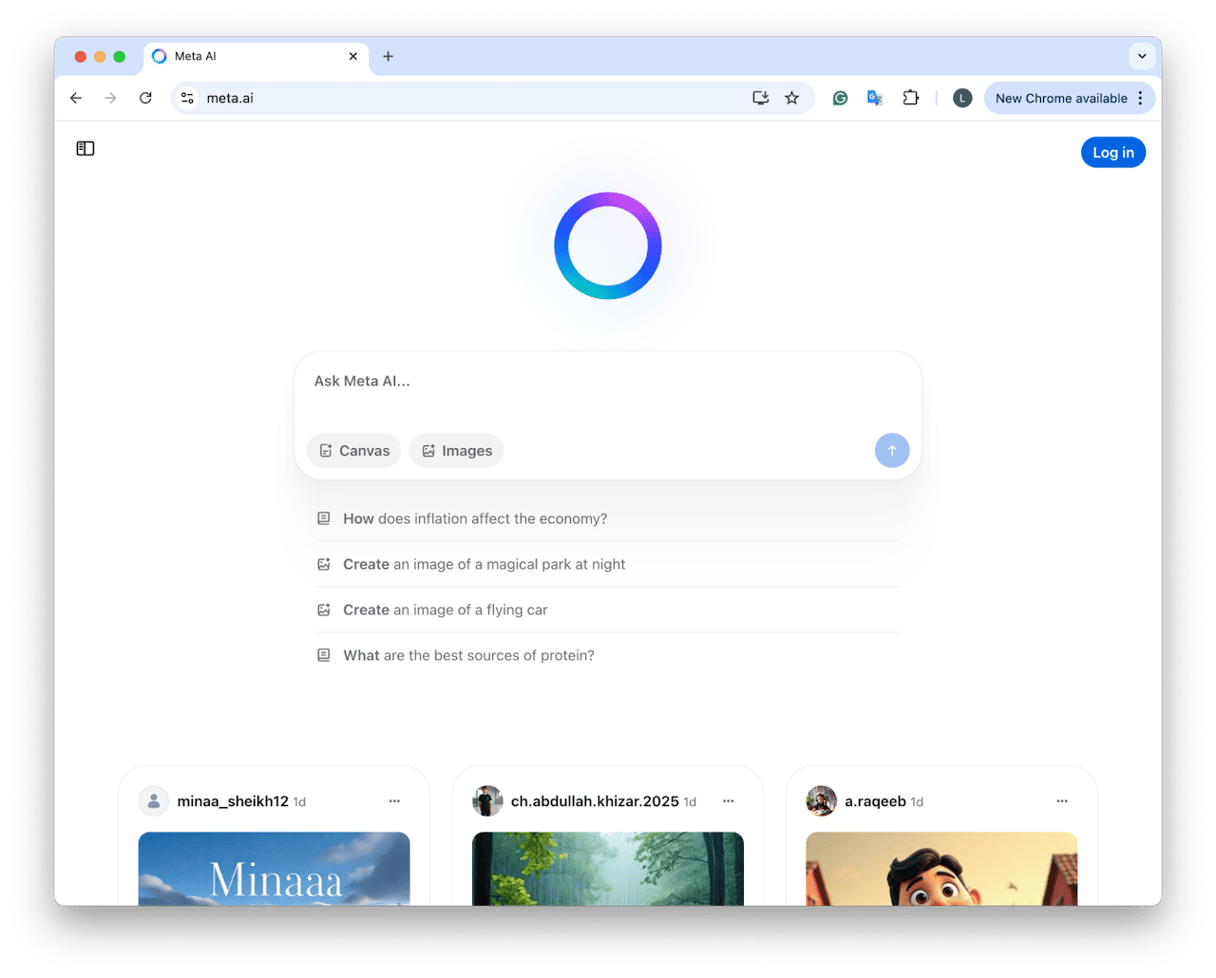Go back to previous page

tap(76, 98)
